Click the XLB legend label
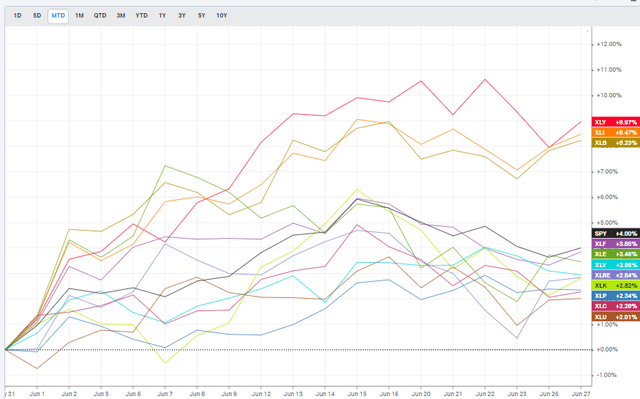This screenshot has height=399, width=640. coord(616,143)
